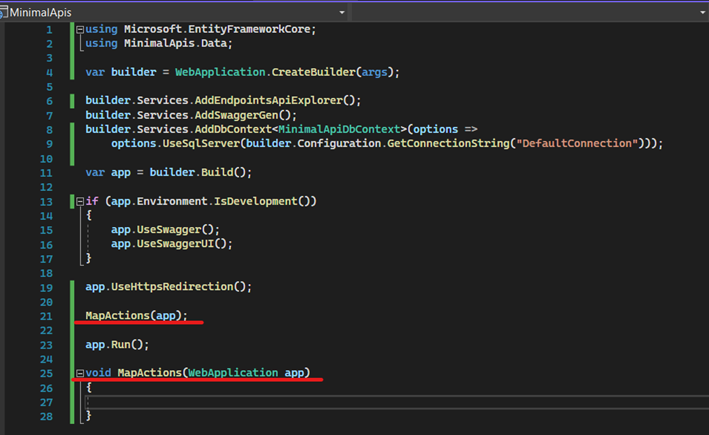Click AddSwaggerGen on line 7

pyautogui.click(x=215, y=115)
